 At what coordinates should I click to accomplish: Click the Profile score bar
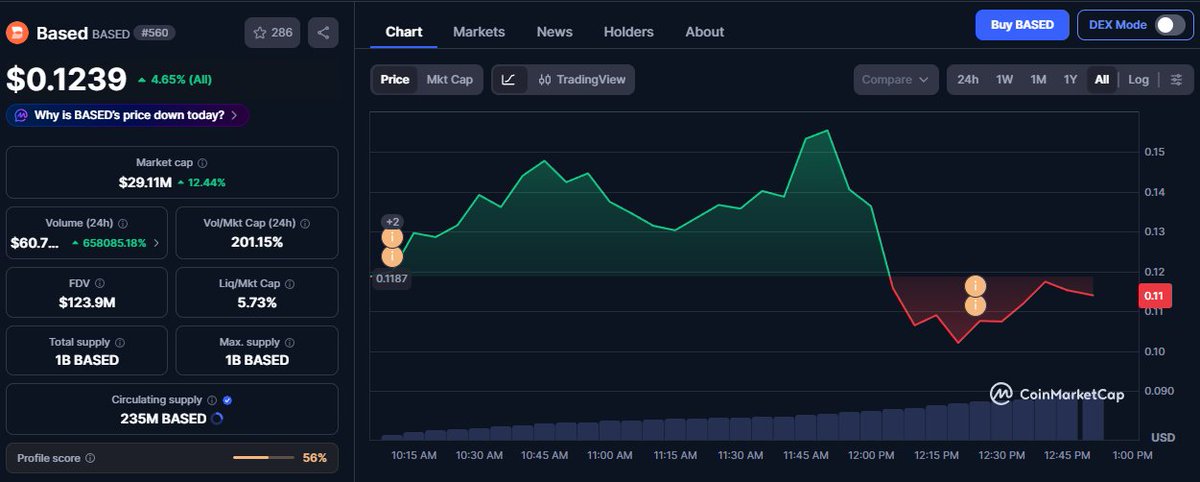(x=264, y=458)
